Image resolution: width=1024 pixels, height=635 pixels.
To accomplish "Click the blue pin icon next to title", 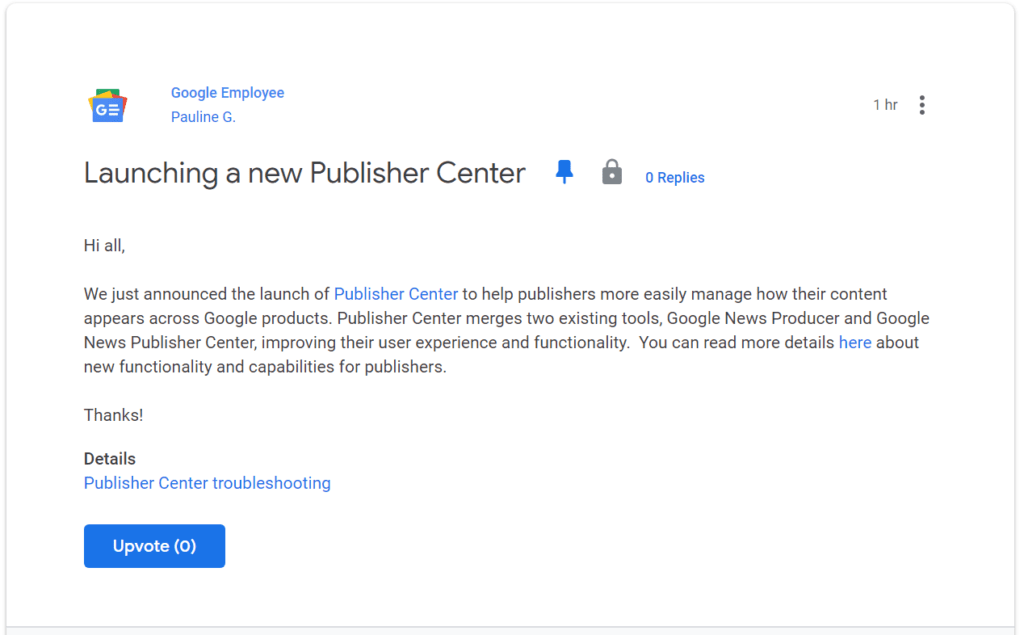I will pyautogui.click(x=564, y=171).
